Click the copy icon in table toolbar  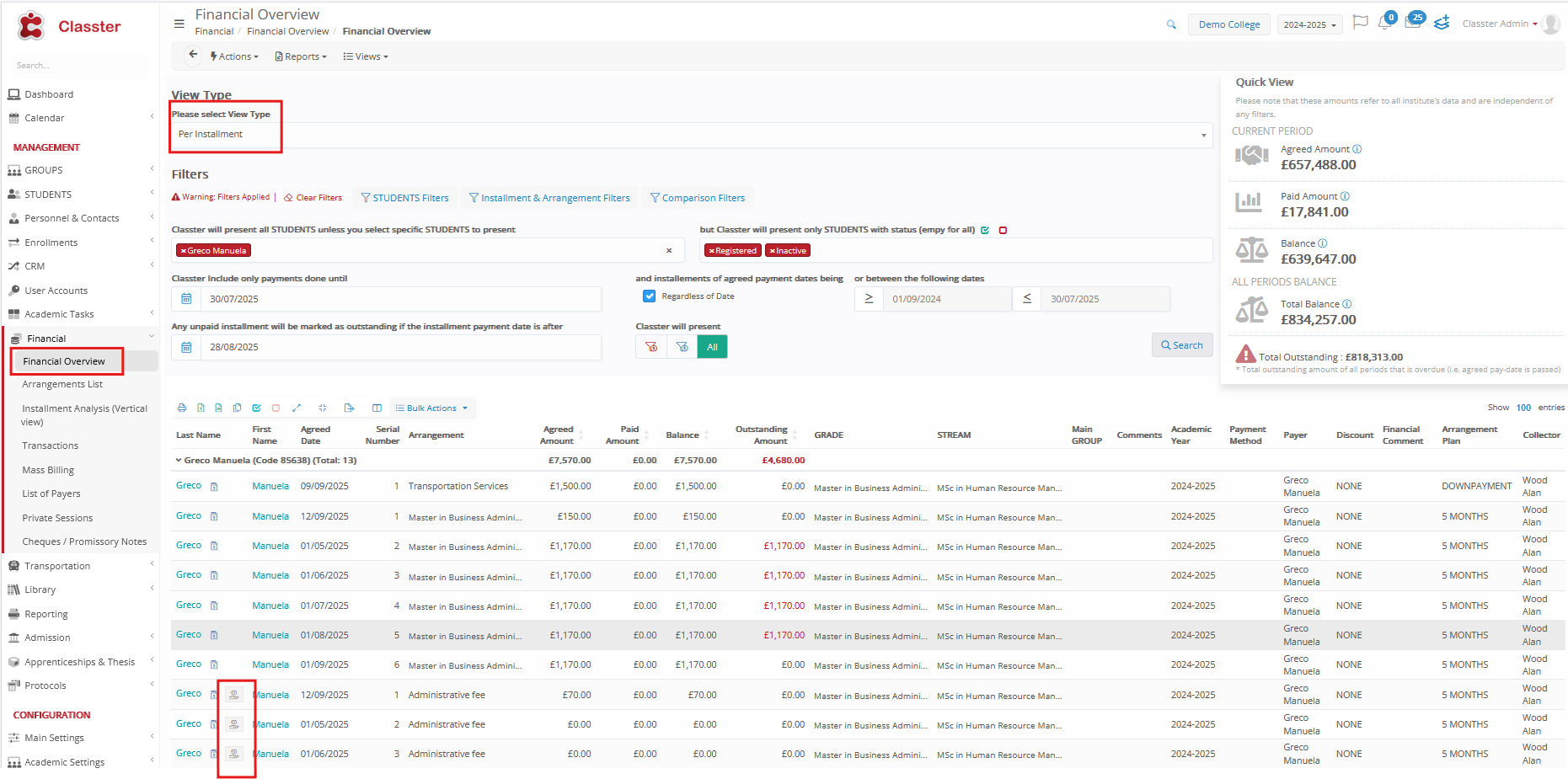point(238,408)
